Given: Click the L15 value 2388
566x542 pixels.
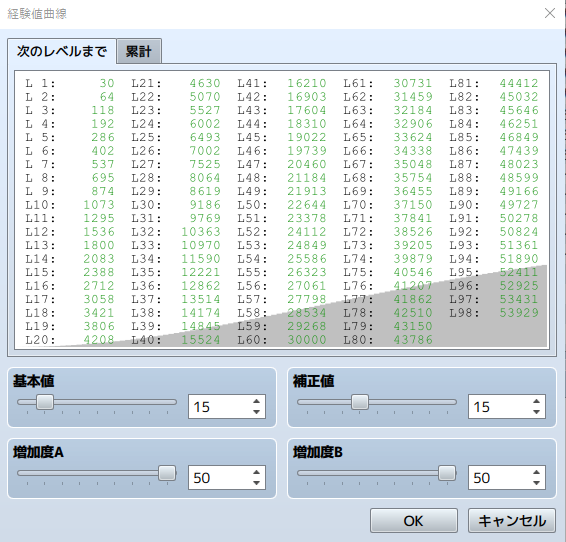Looking at the screenshot, I should 99,272.
